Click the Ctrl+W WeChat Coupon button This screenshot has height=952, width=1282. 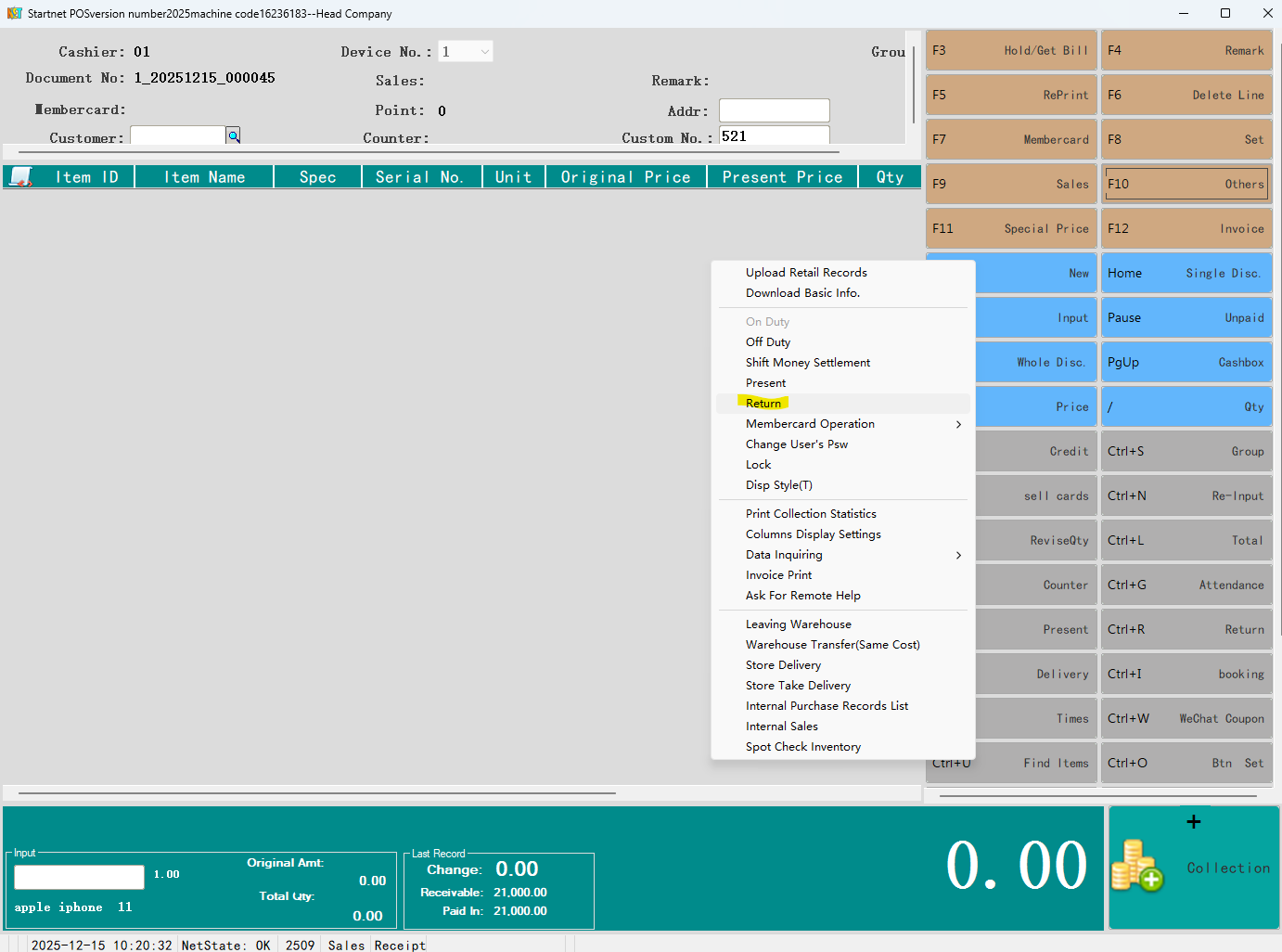coord(1185,719)
